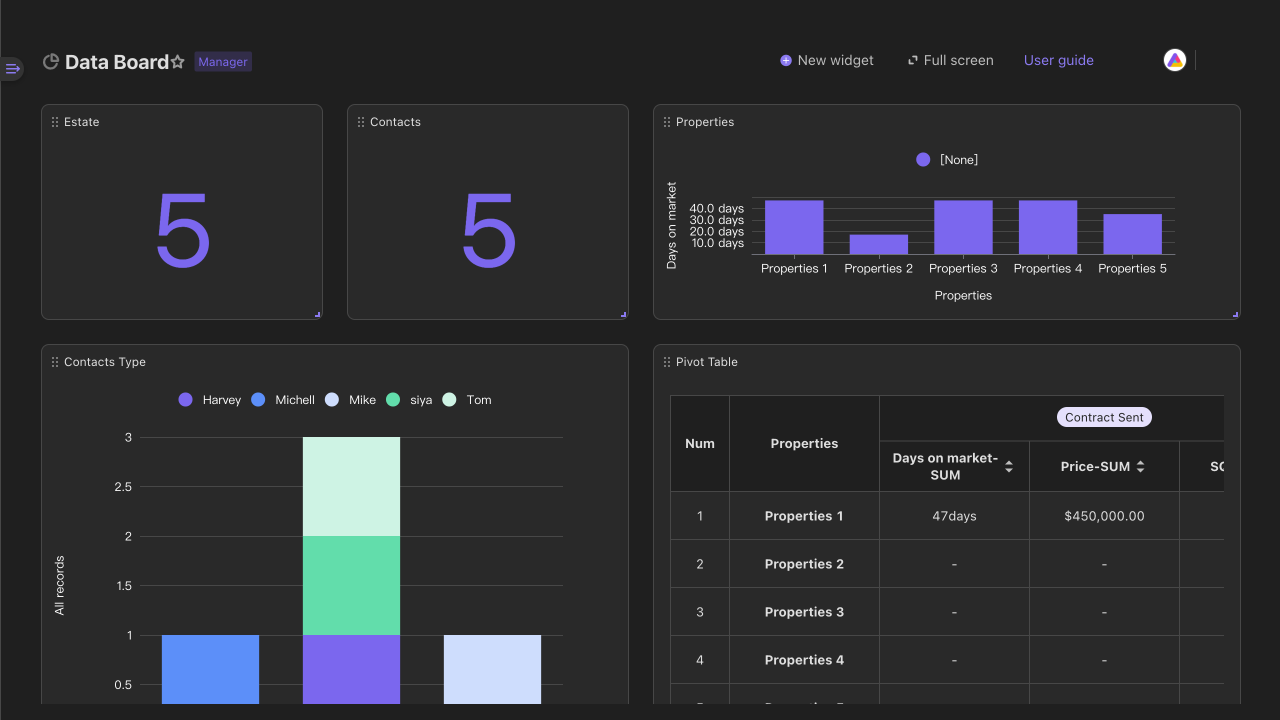This screenshot has height=720, width=1280.
Task: Click the blue Michell stacked bar
Action: coord(210,669)
